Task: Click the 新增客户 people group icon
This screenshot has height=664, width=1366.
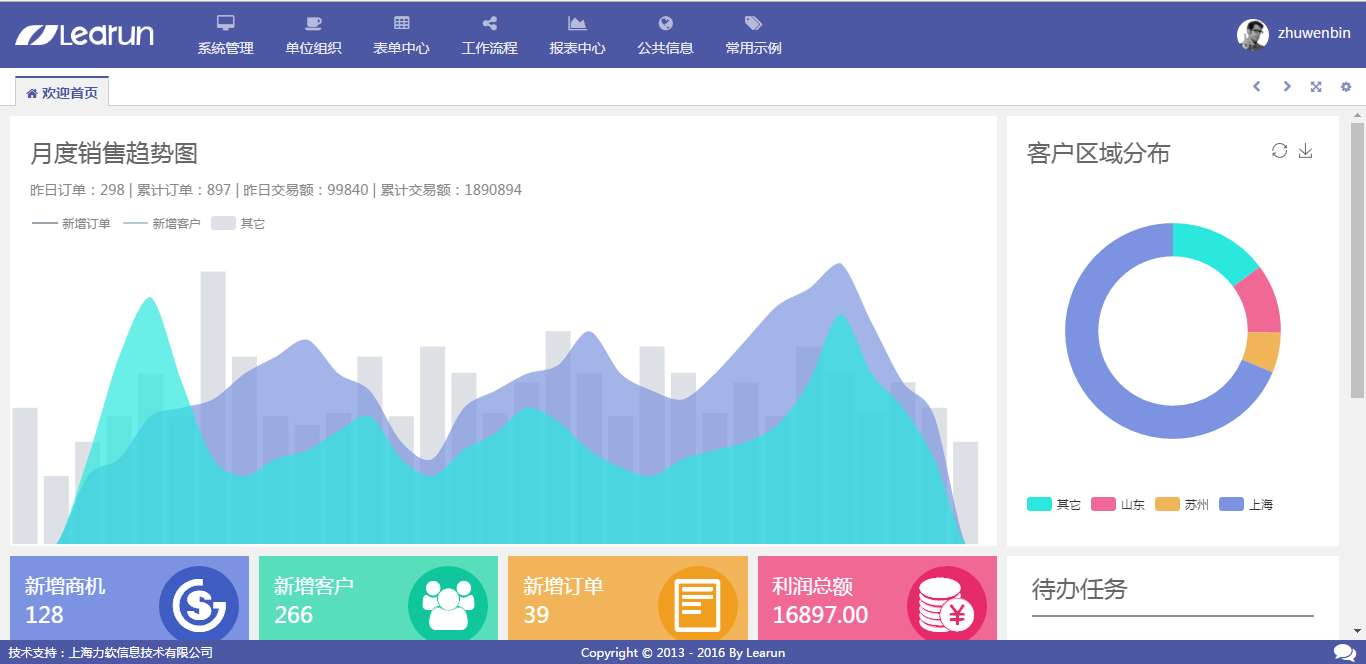Action: pos(448,603)
